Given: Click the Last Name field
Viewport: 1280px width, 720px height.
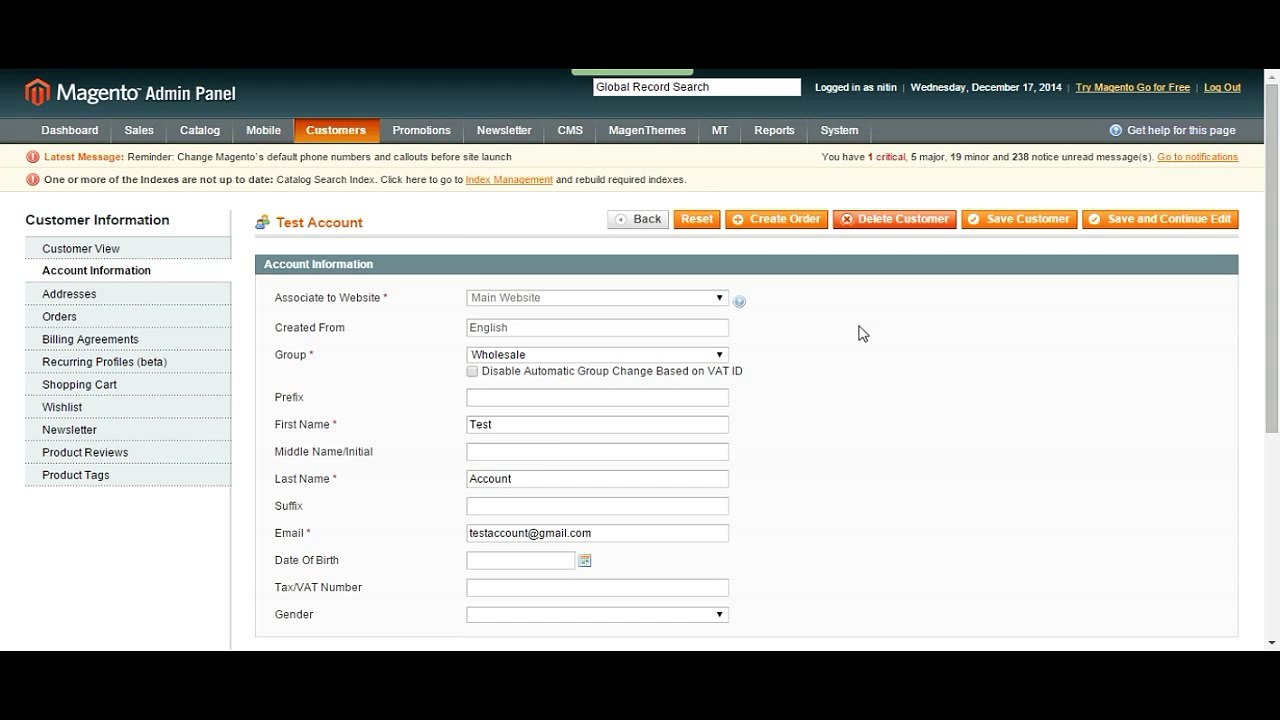Looking at the screenshot, I should click(597, 479).
